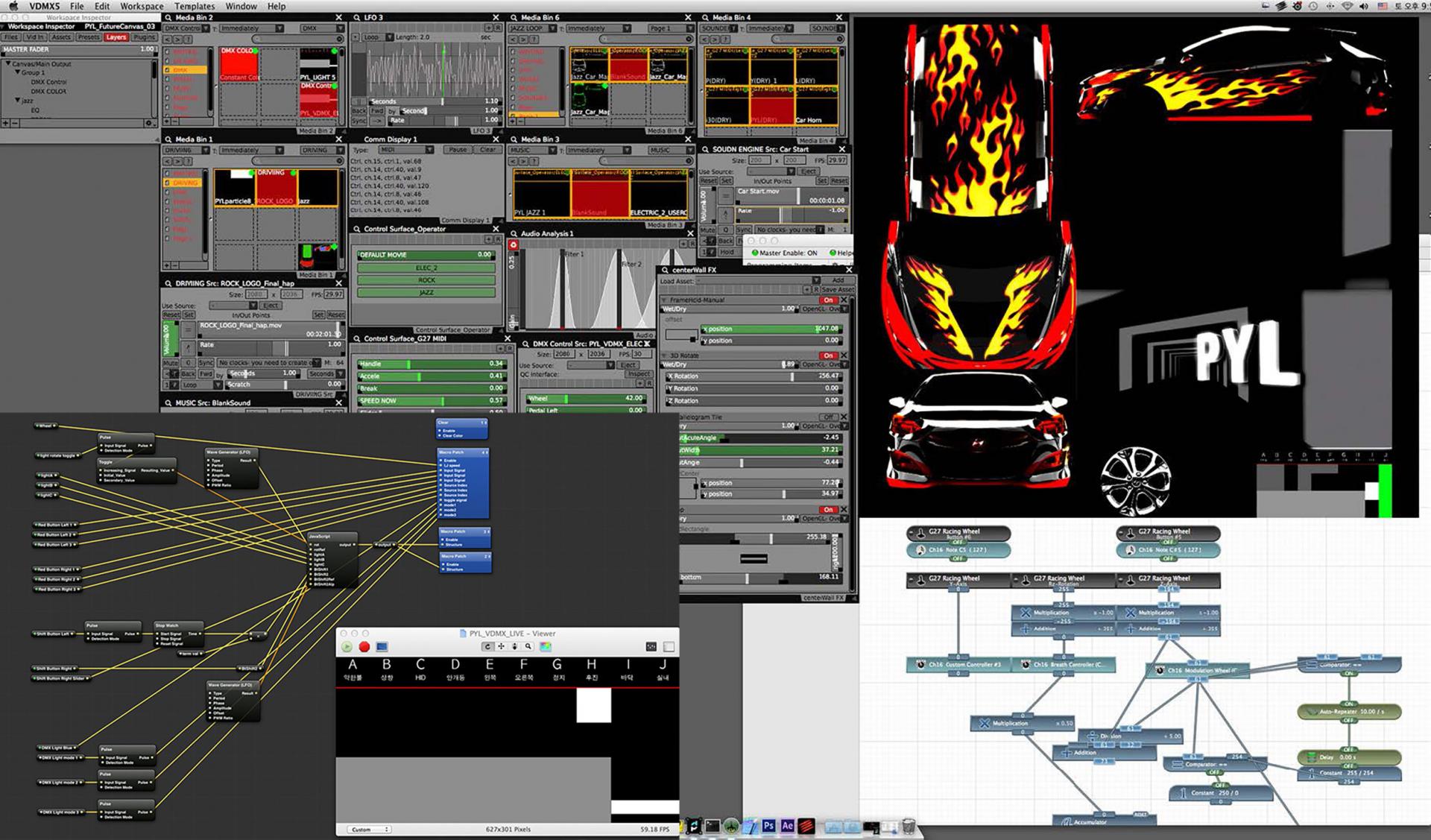Open the Window menu
1431x840 pixels.
click(x=241, y=6)
